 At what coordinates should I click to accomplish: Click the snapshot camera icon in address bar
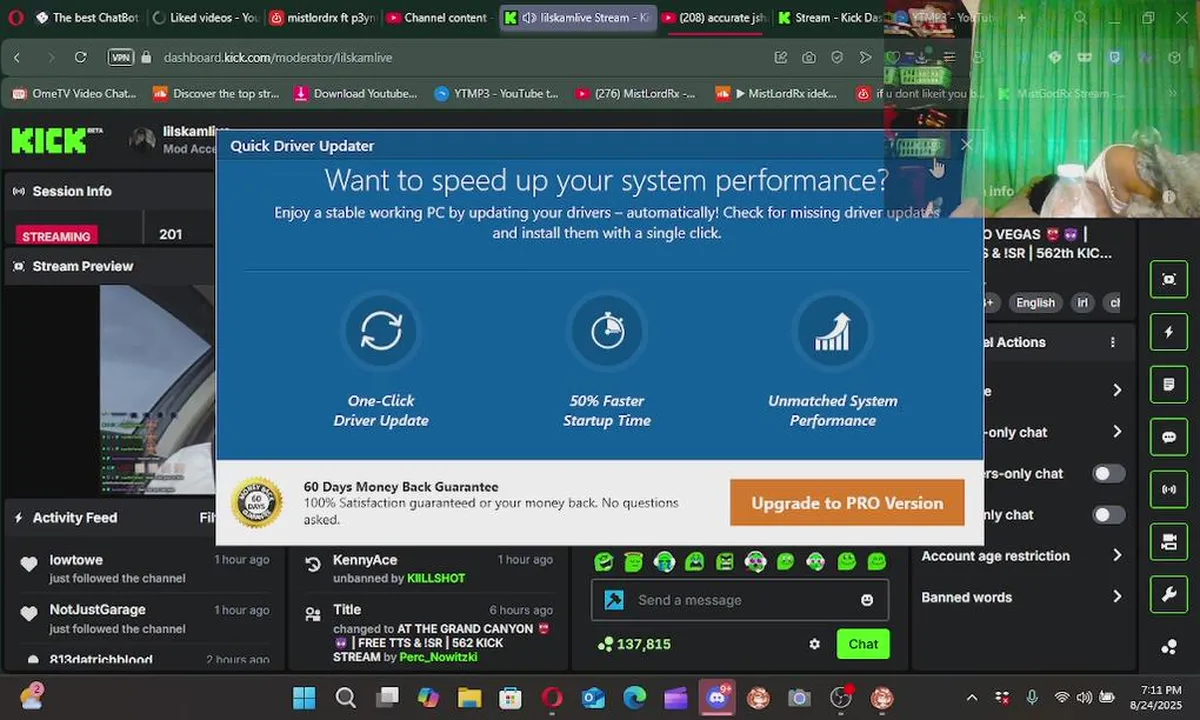pos(809,58)
